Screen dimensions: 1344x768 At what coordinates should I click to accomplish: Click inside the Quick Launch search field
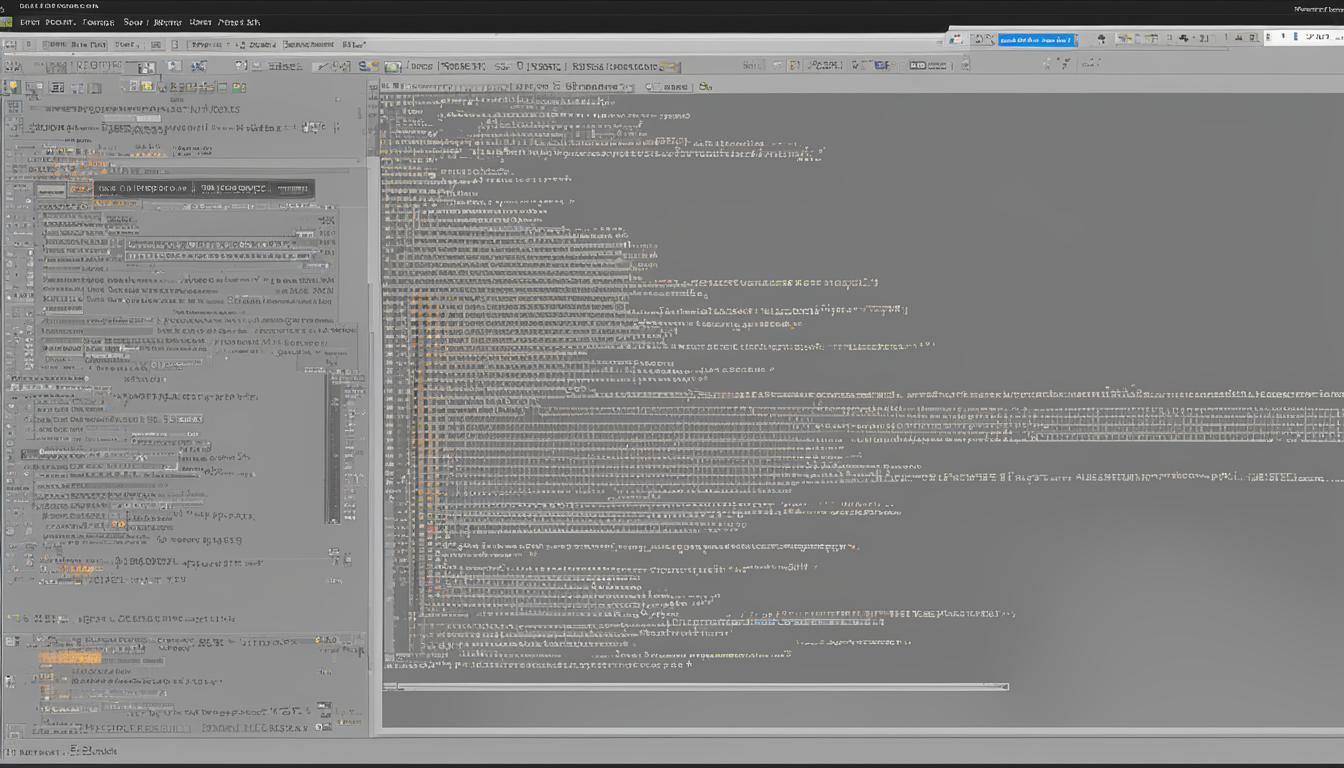pos(1035,39)
